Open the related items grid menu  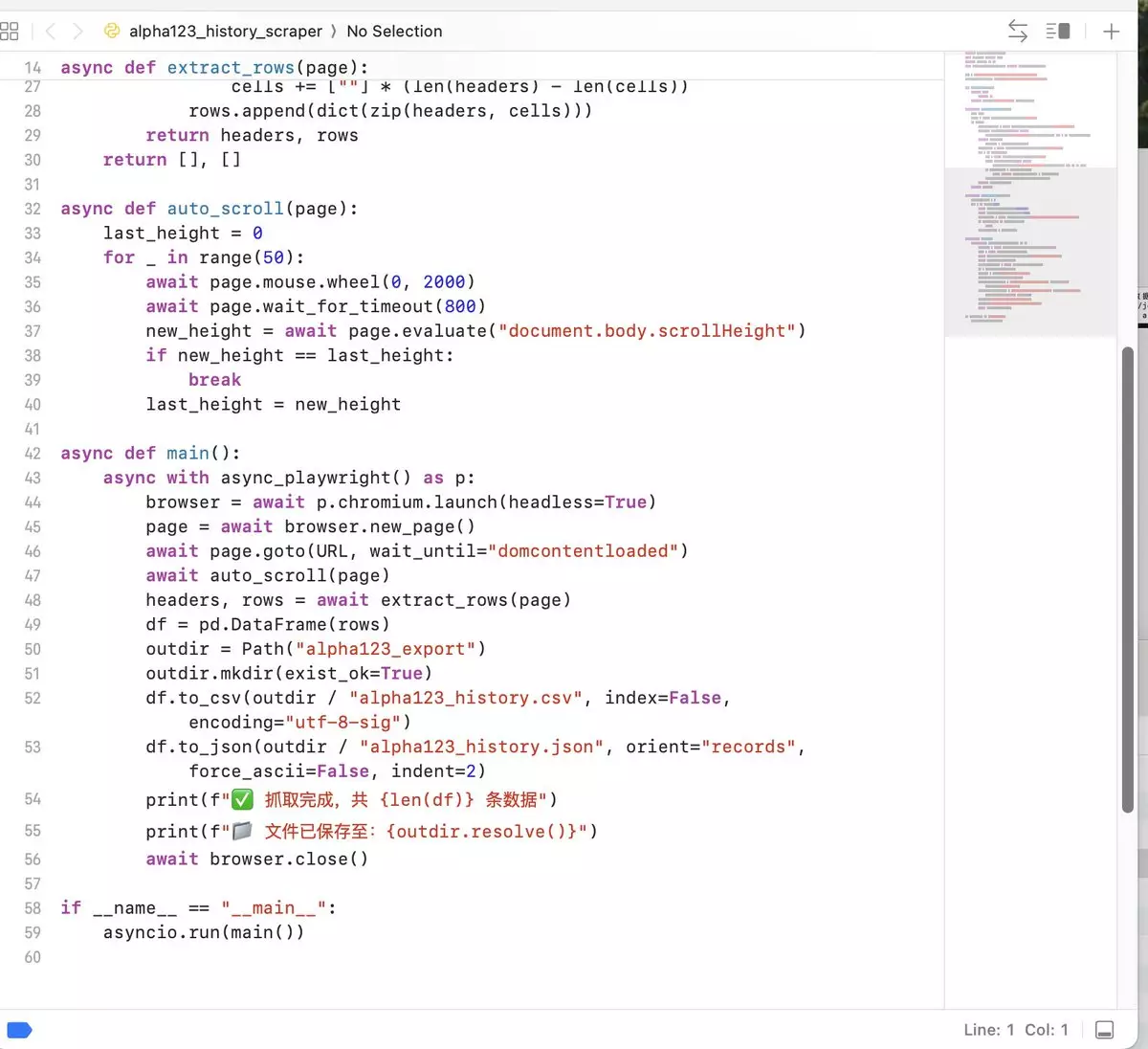(x=10, y=32)
